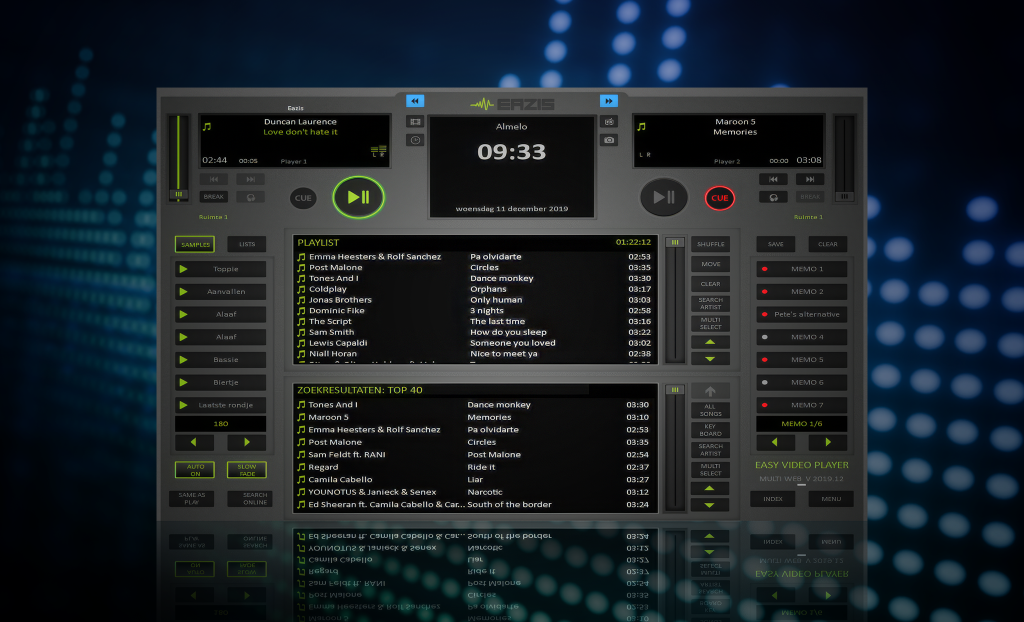Click memo SAVE button
Viewport: 1024px width, 622px height.
pyautogui.click(x=776, y=244)
